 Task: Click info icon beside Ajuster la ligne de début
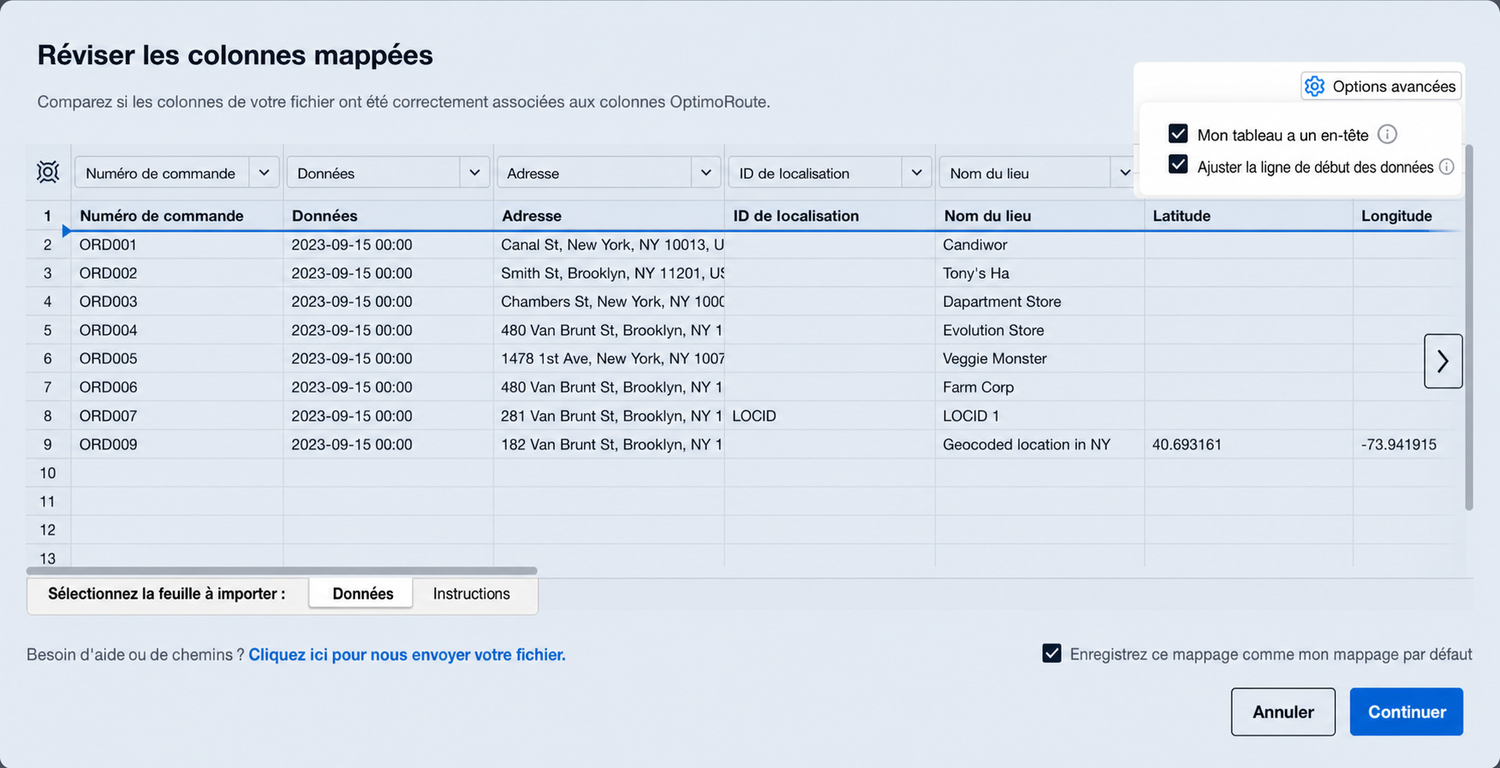point(1446,167)
